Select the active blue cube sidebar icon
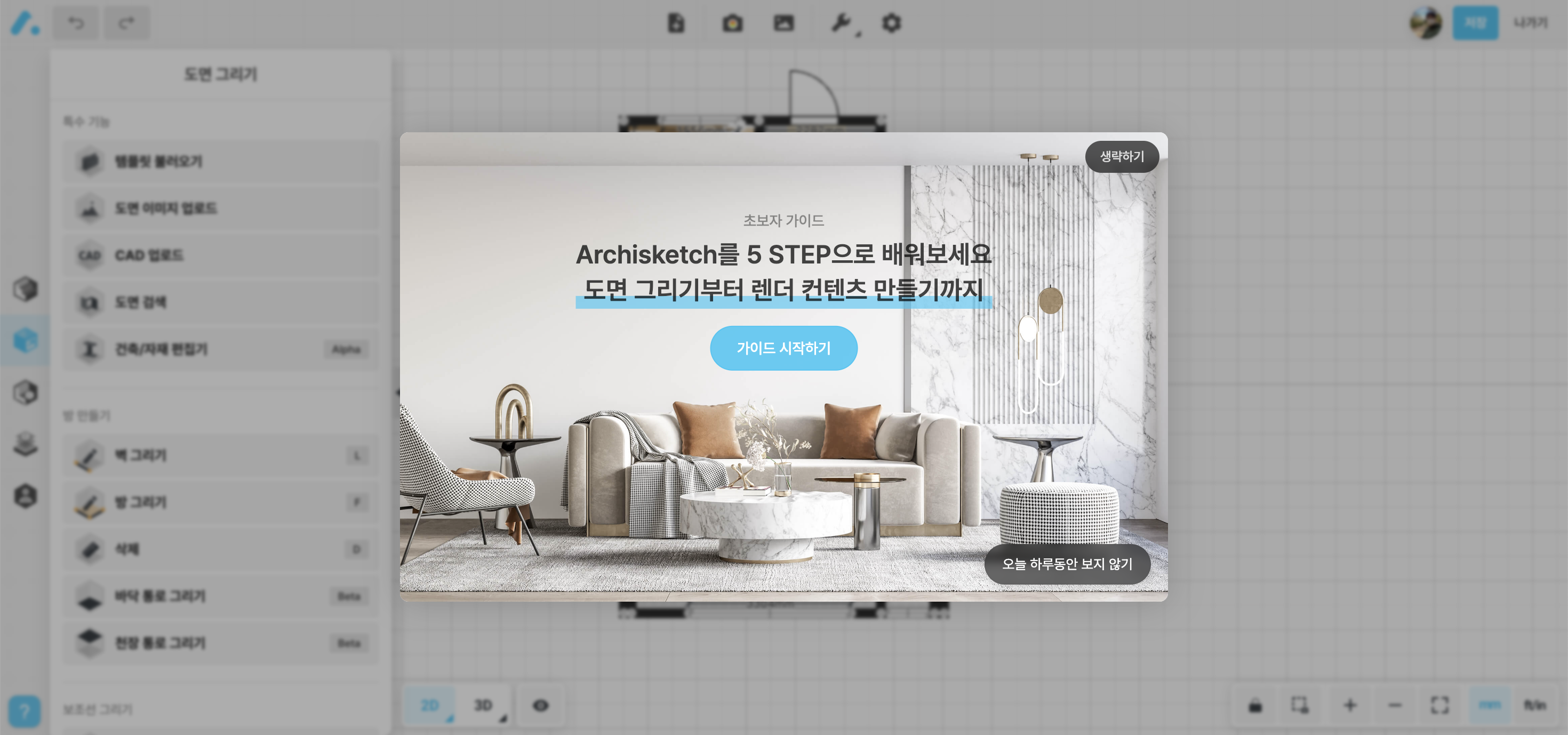Viewport: 1568px width, 735px height. coord(26,340)
